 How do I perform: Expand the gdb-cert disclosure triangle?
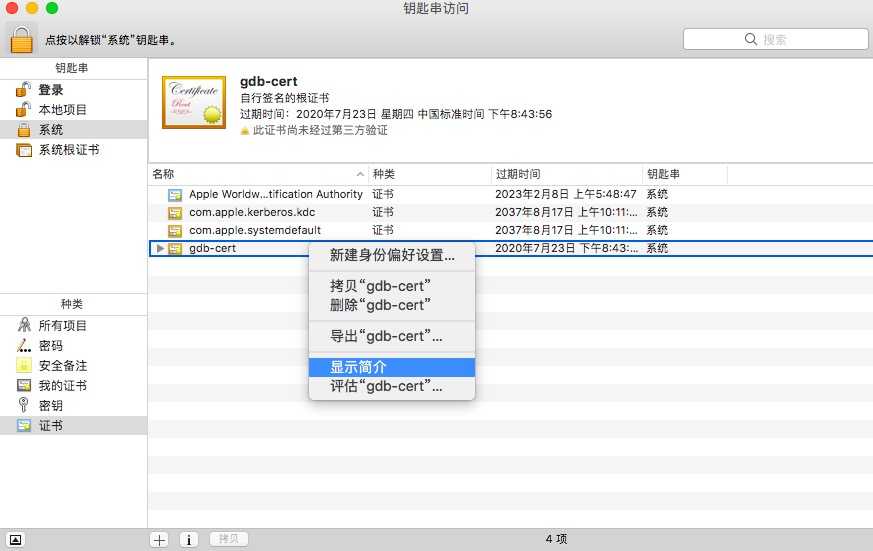160,248
